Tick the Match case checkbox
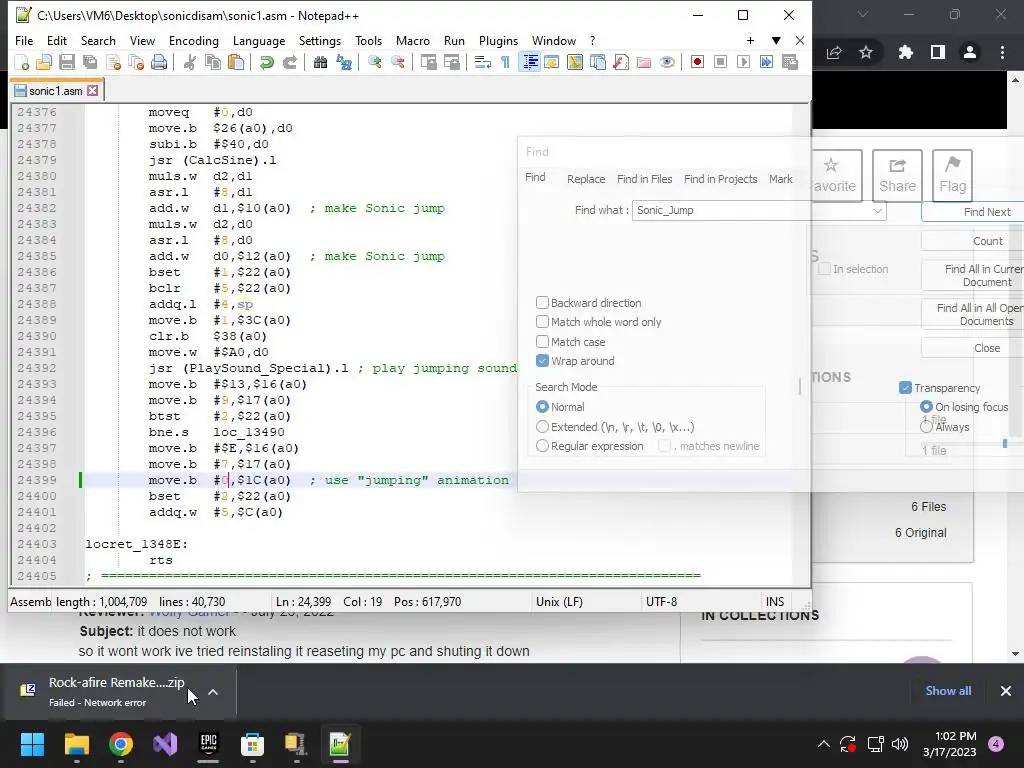The image size is (1024, 768). [542, 341]
